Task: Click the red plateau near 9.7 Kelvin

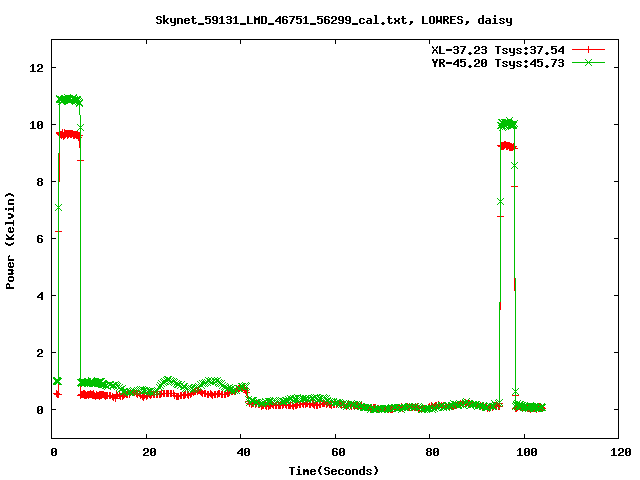Action: 69,134
